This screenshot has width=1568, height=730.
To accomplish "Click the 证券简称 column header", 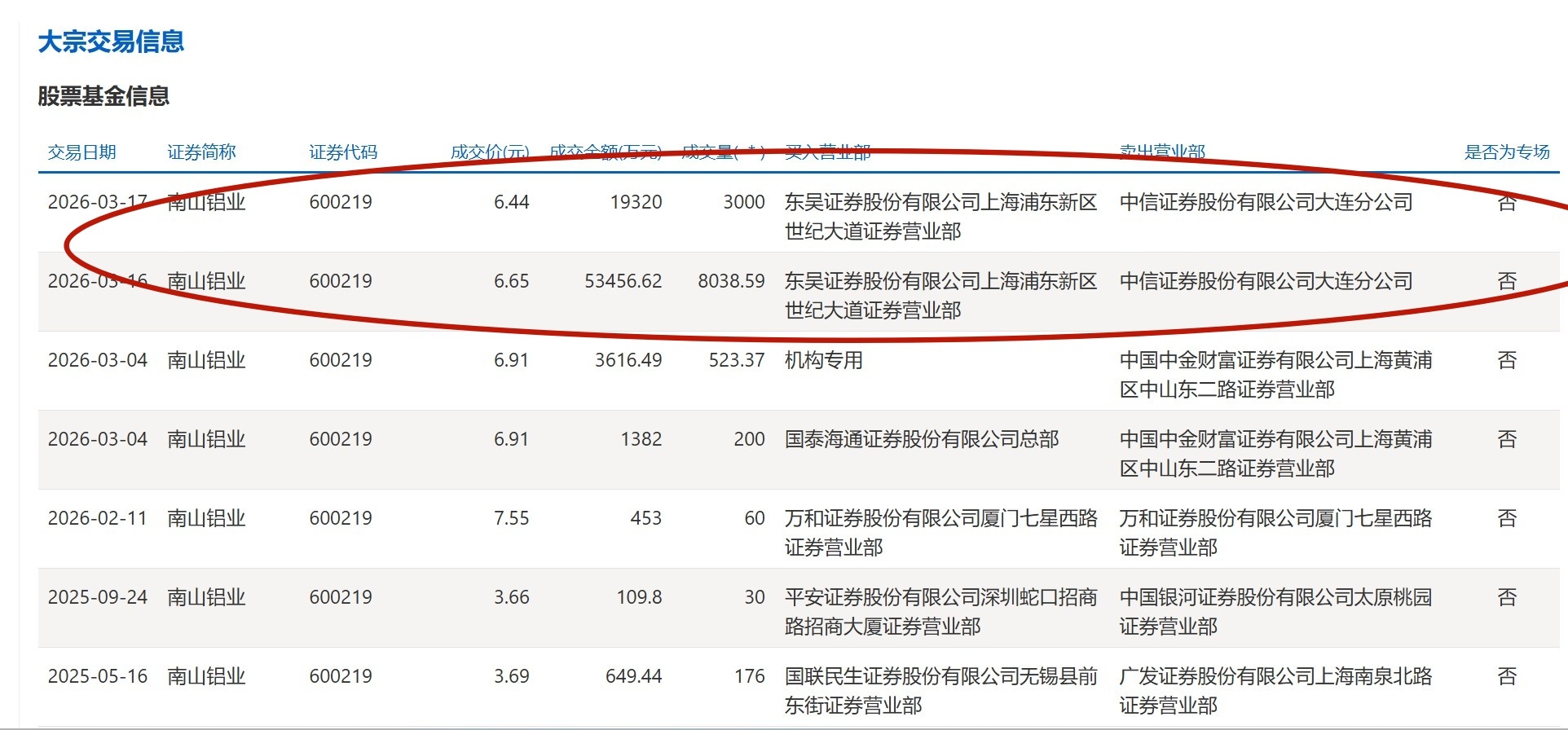I will click(x=201, y=152).
